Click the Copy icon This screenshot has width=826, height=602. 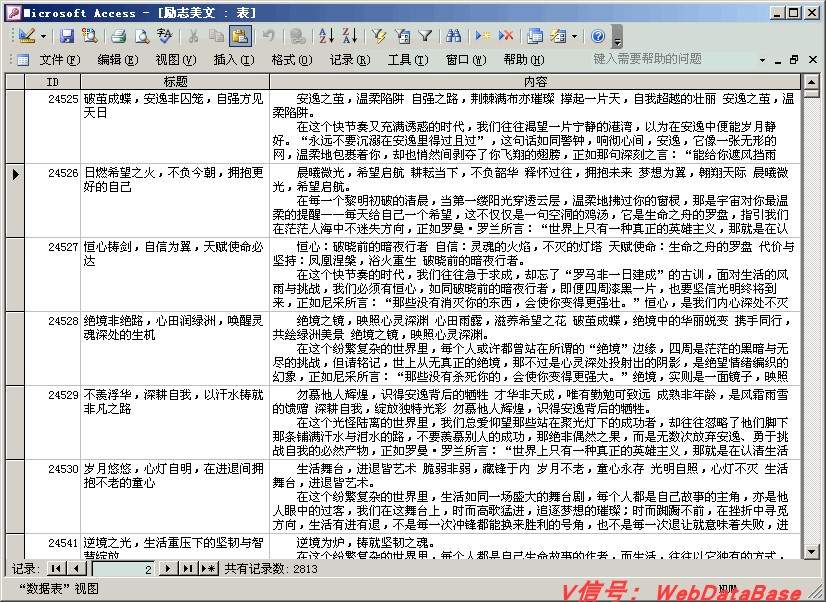pos(217,36)
